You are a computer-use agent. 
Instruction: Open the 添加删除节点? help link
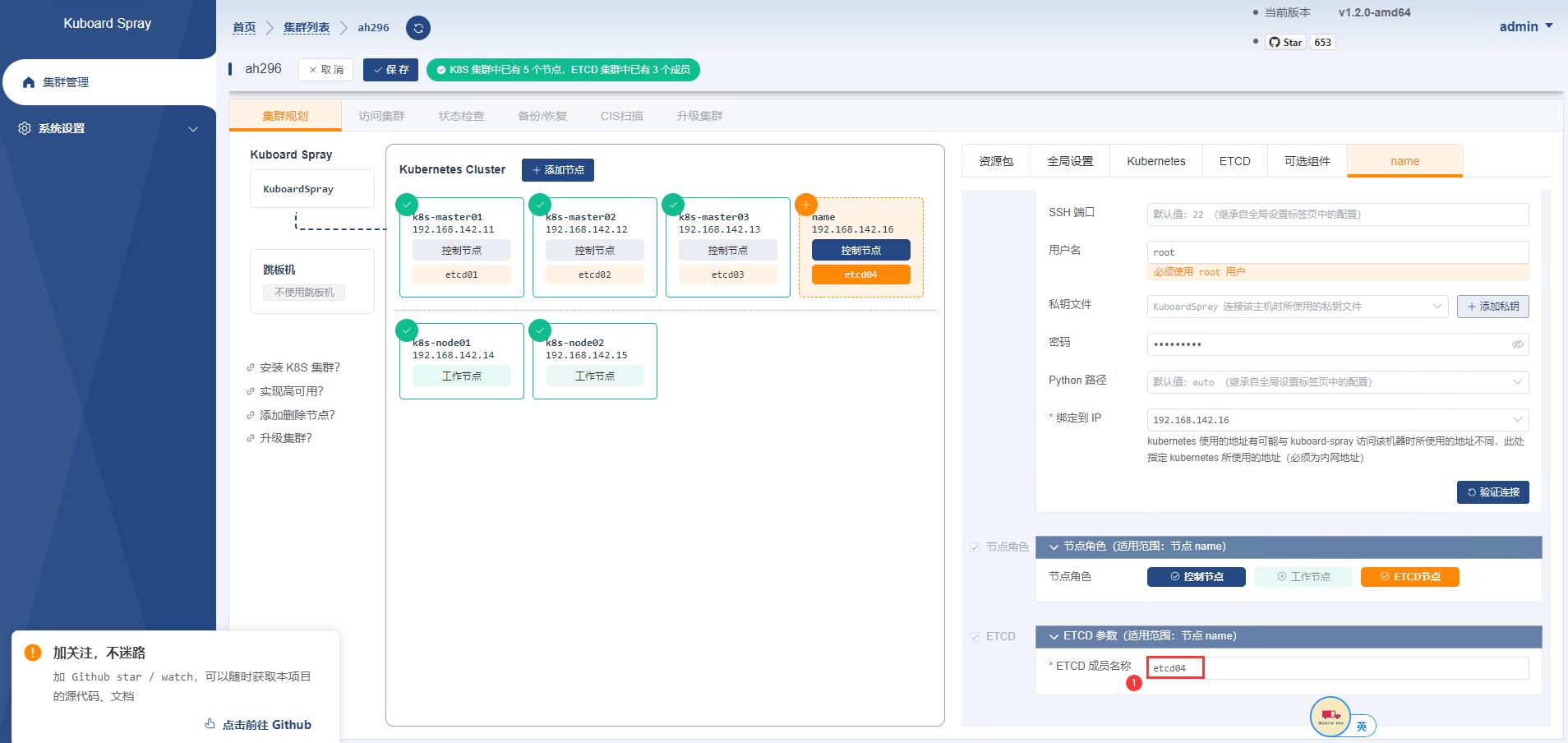point(291,415)
